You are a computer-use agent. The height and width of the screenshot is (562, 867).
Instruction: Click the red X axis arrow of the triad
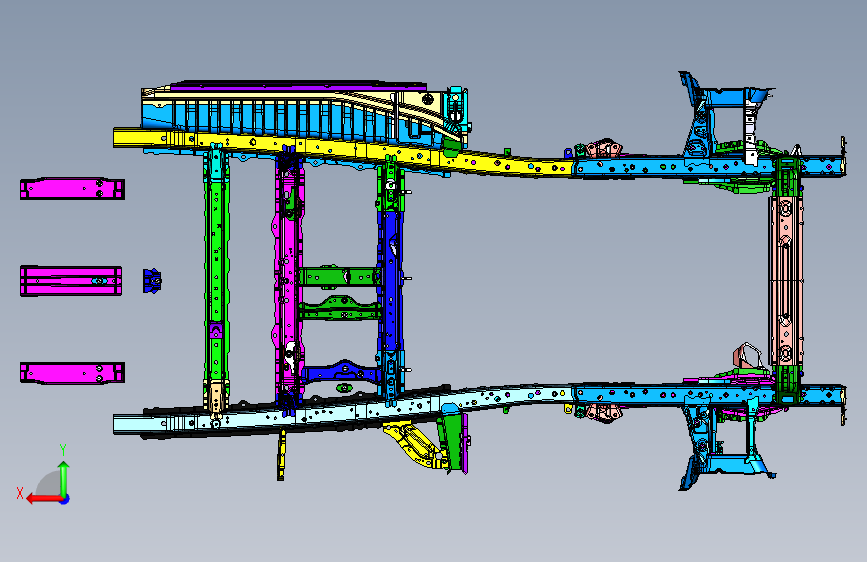(x=44, y=499)
